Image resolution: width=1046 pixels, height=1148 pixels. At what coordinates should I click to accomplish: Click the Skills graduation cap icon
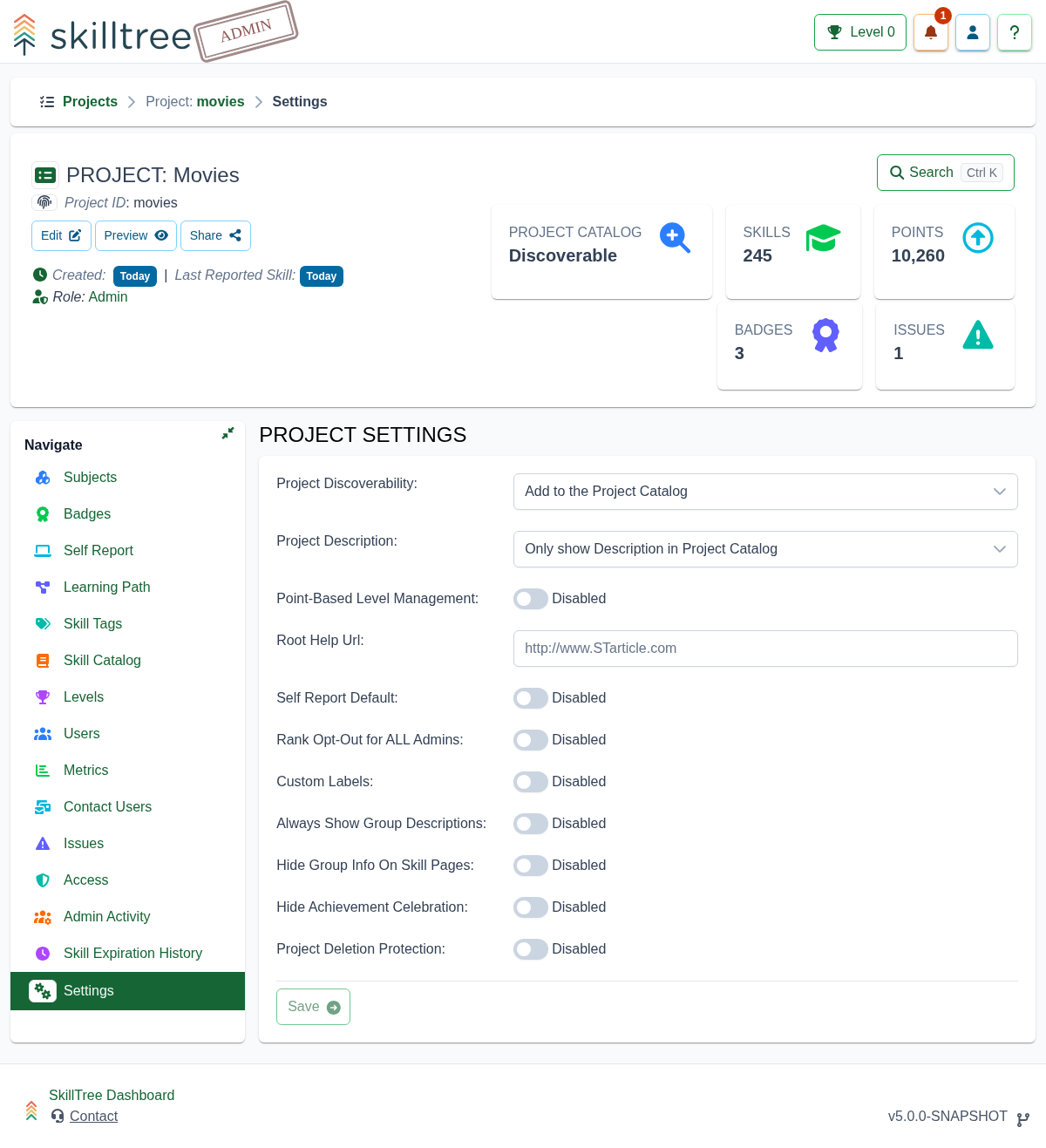823,238
